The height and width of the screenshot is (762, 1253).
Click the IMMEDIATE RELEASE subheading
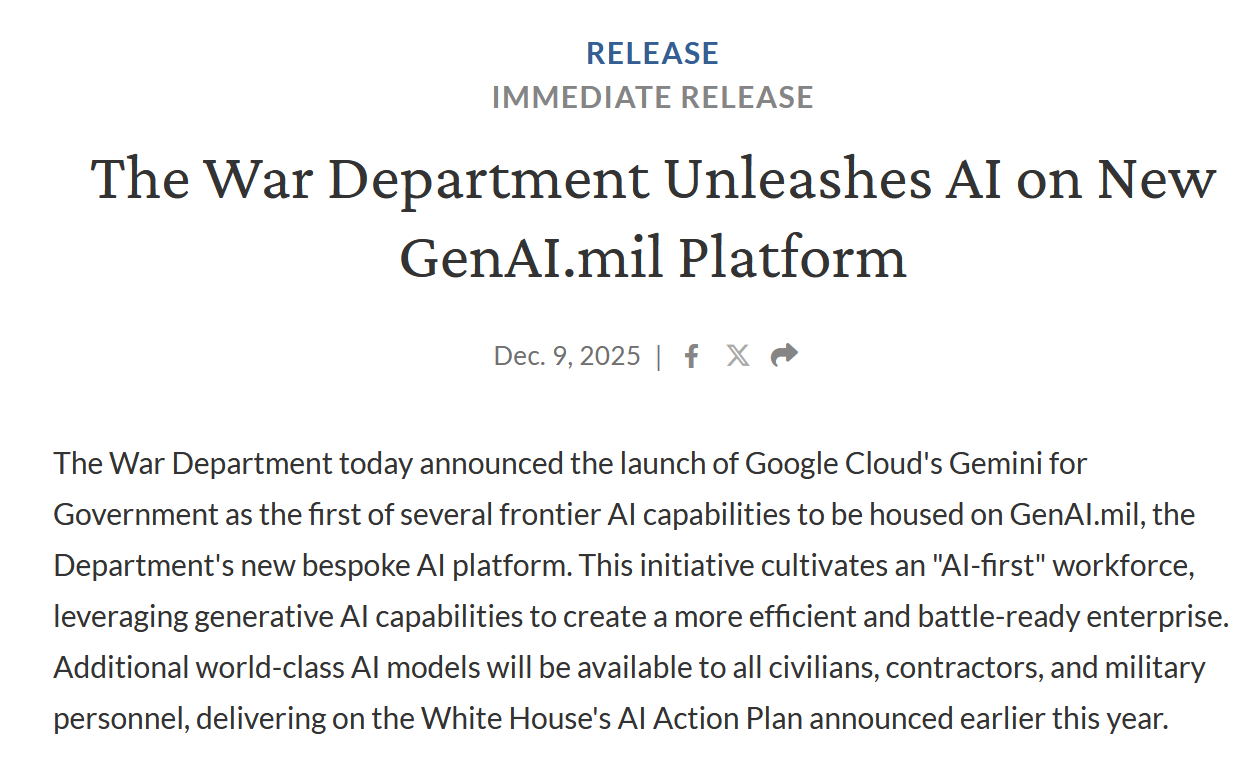pos(652,97)
